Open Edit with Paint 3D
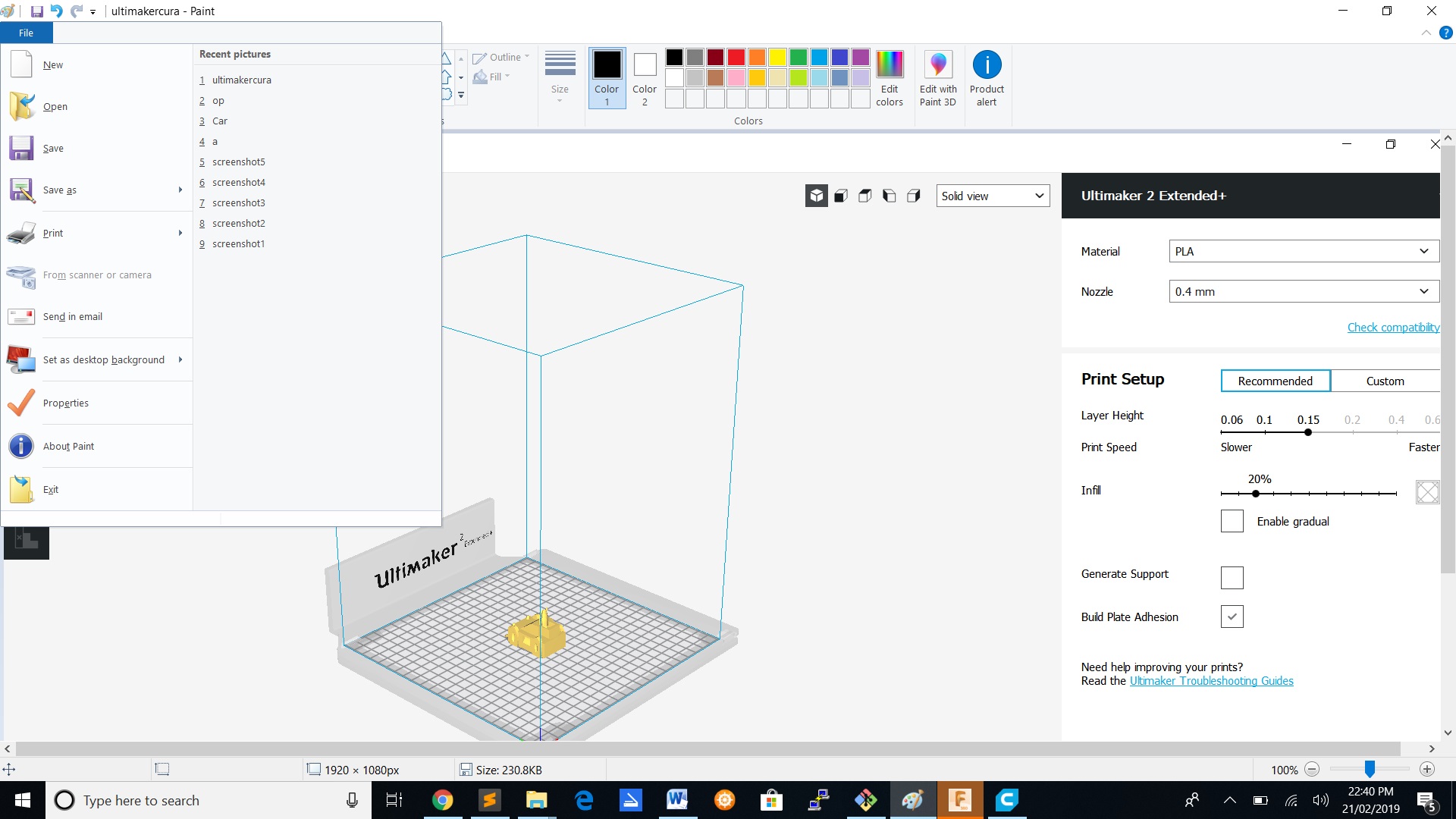The height and width of the screenshot is (819, 1456). (x=937, y=65)
